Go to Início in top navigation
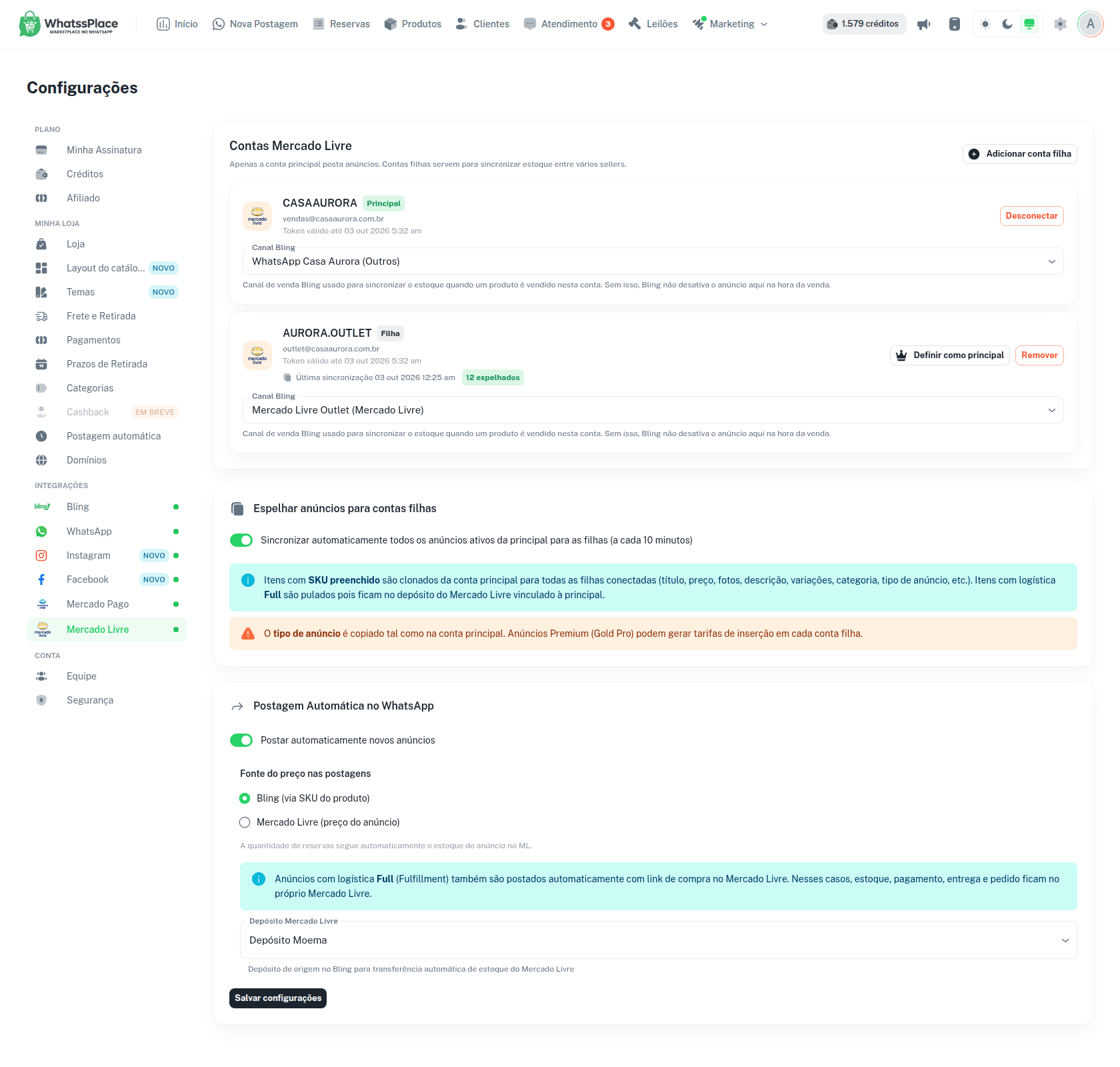 point(177,24)
